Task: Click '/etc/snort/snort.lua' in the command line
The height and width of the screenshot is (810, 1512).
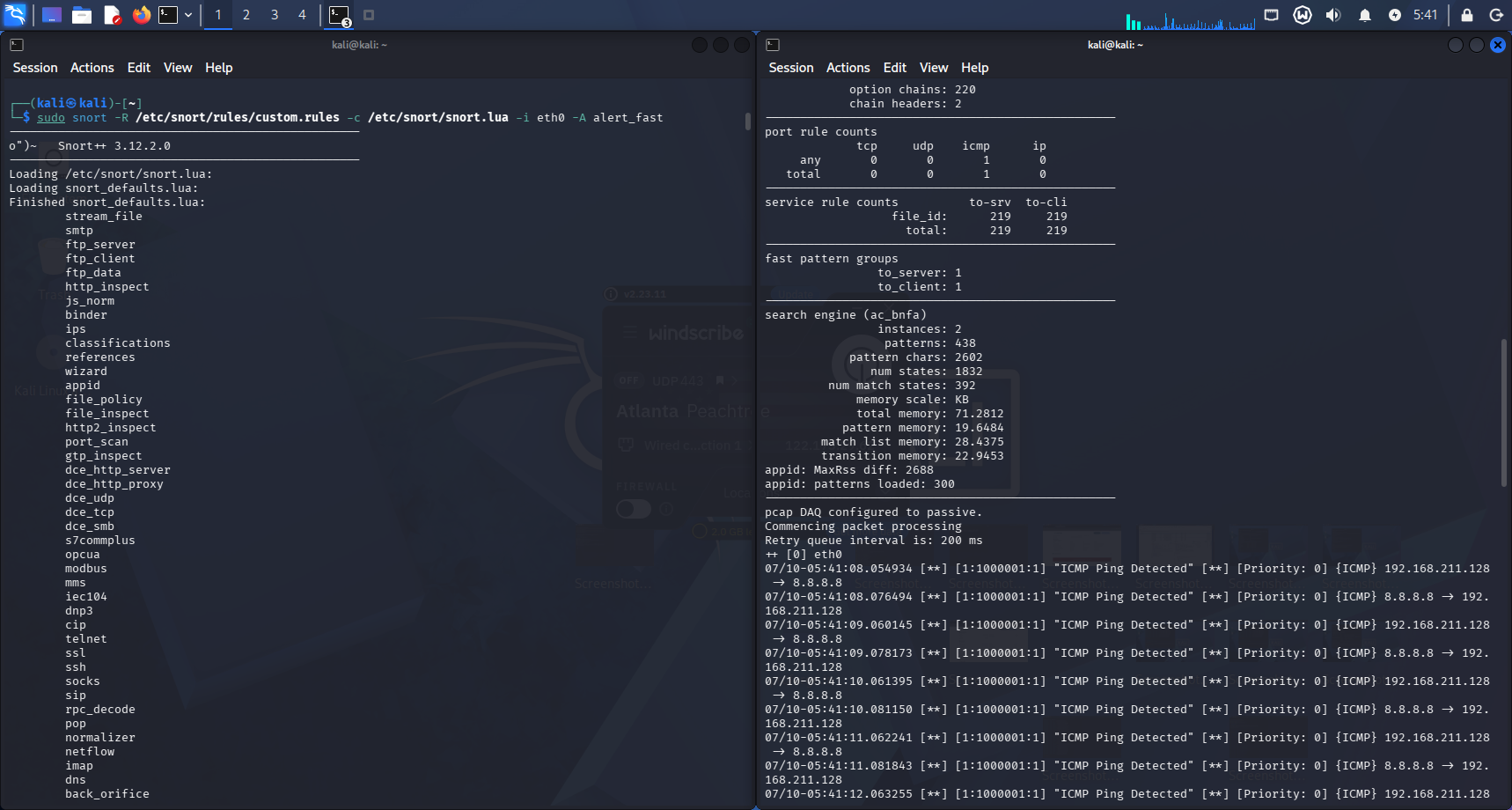Action: coord(438,117)
